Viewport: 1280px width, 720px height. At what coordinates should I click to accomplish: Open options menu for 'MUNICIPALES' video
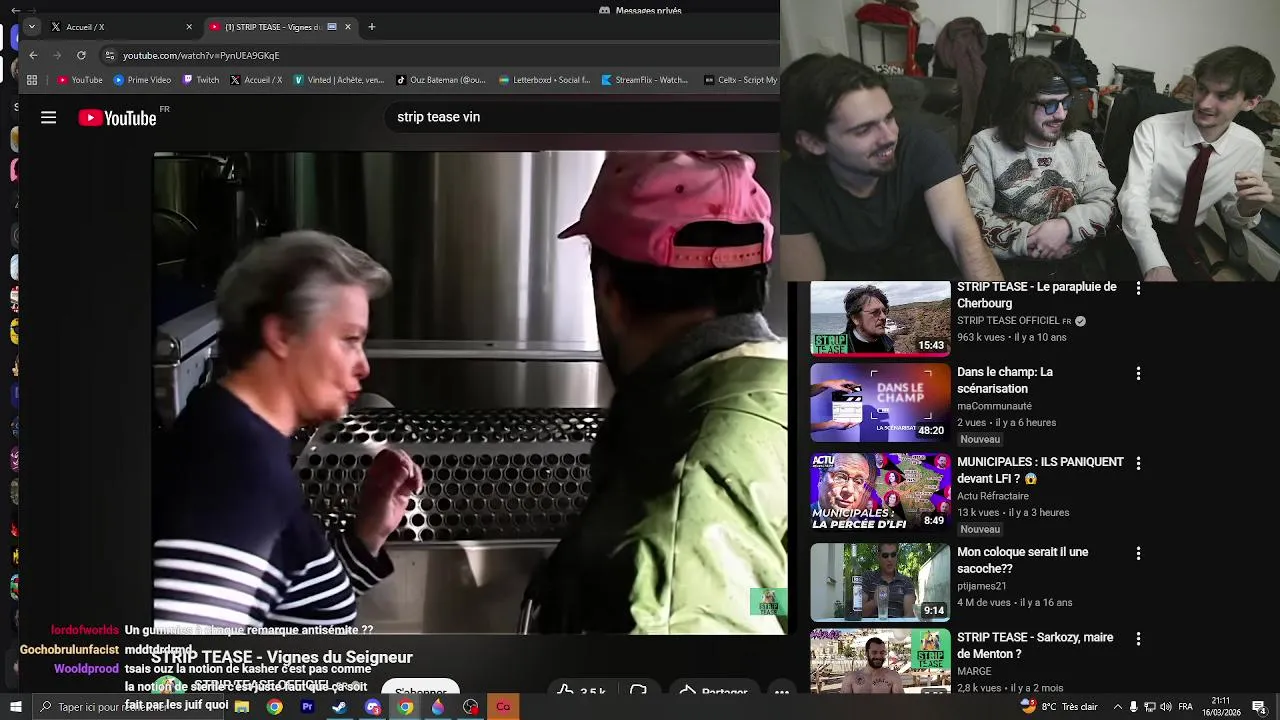pyautogui.click(x=1138, y=463)
